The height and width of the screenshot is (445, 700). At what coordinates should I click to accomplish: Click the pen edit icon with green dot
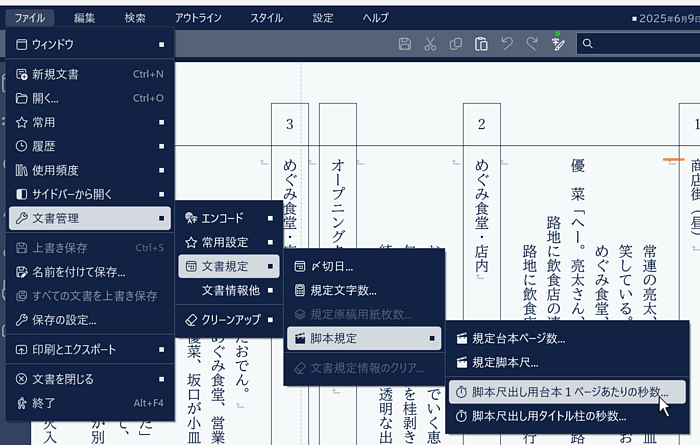[558, 43]
